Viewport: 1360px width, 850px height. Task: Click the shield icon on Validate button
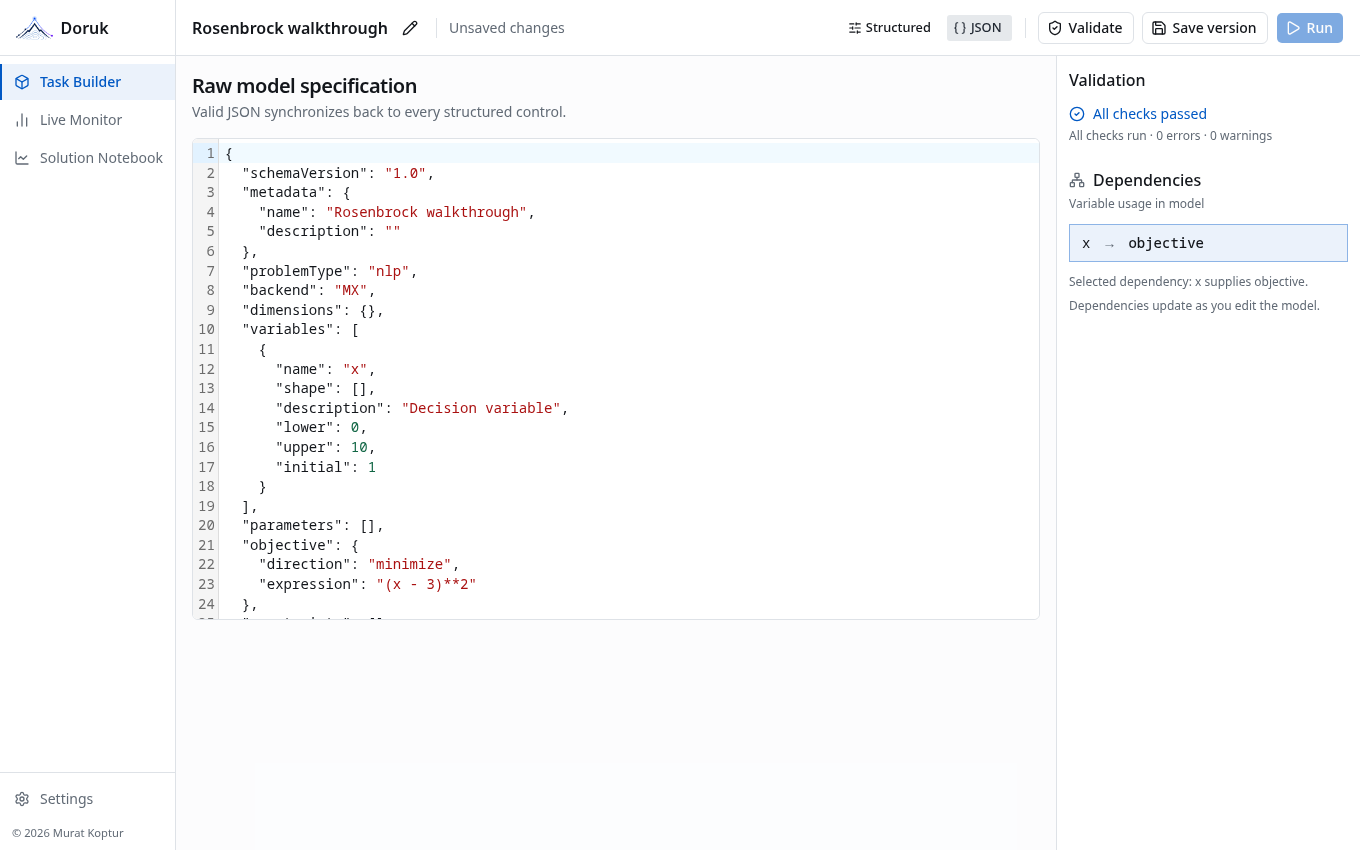[1055, 28]
